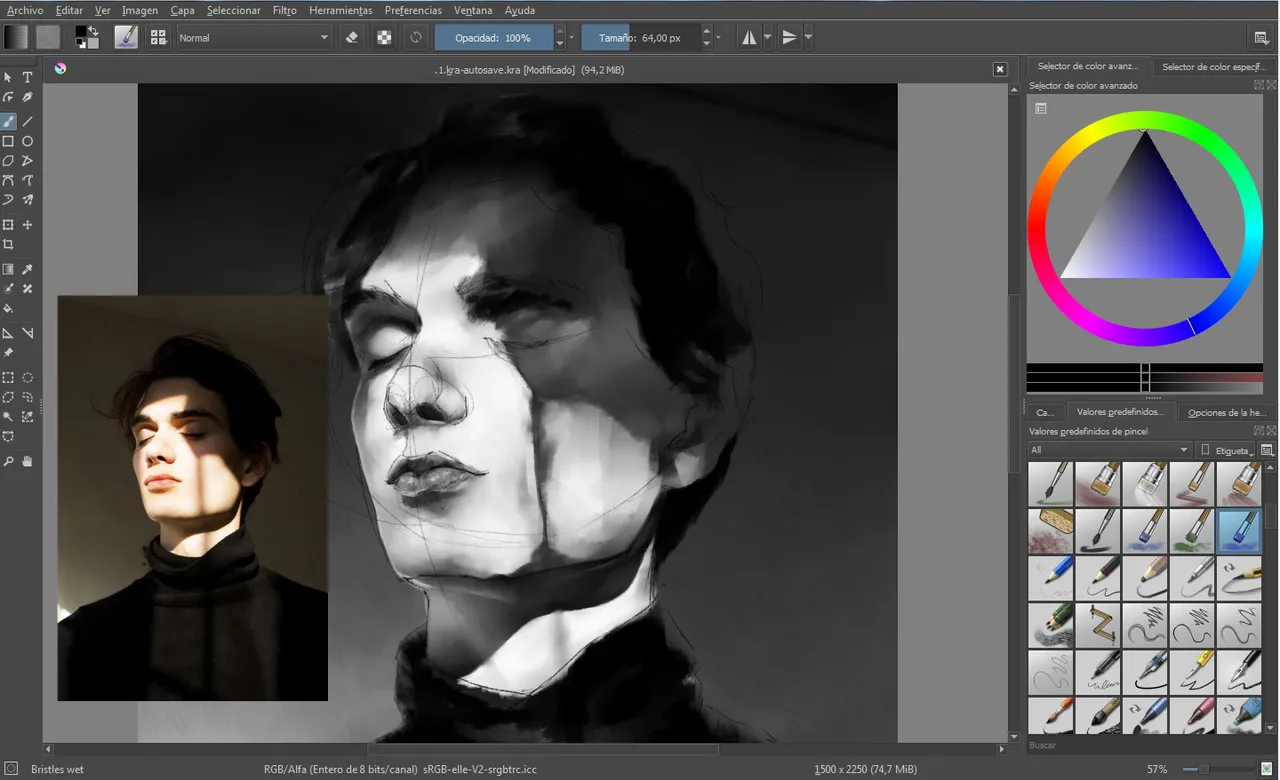Close the .1.kra-autosave.kra document
This screenshot has width=1280, height=780.
(x=999, y=69)
